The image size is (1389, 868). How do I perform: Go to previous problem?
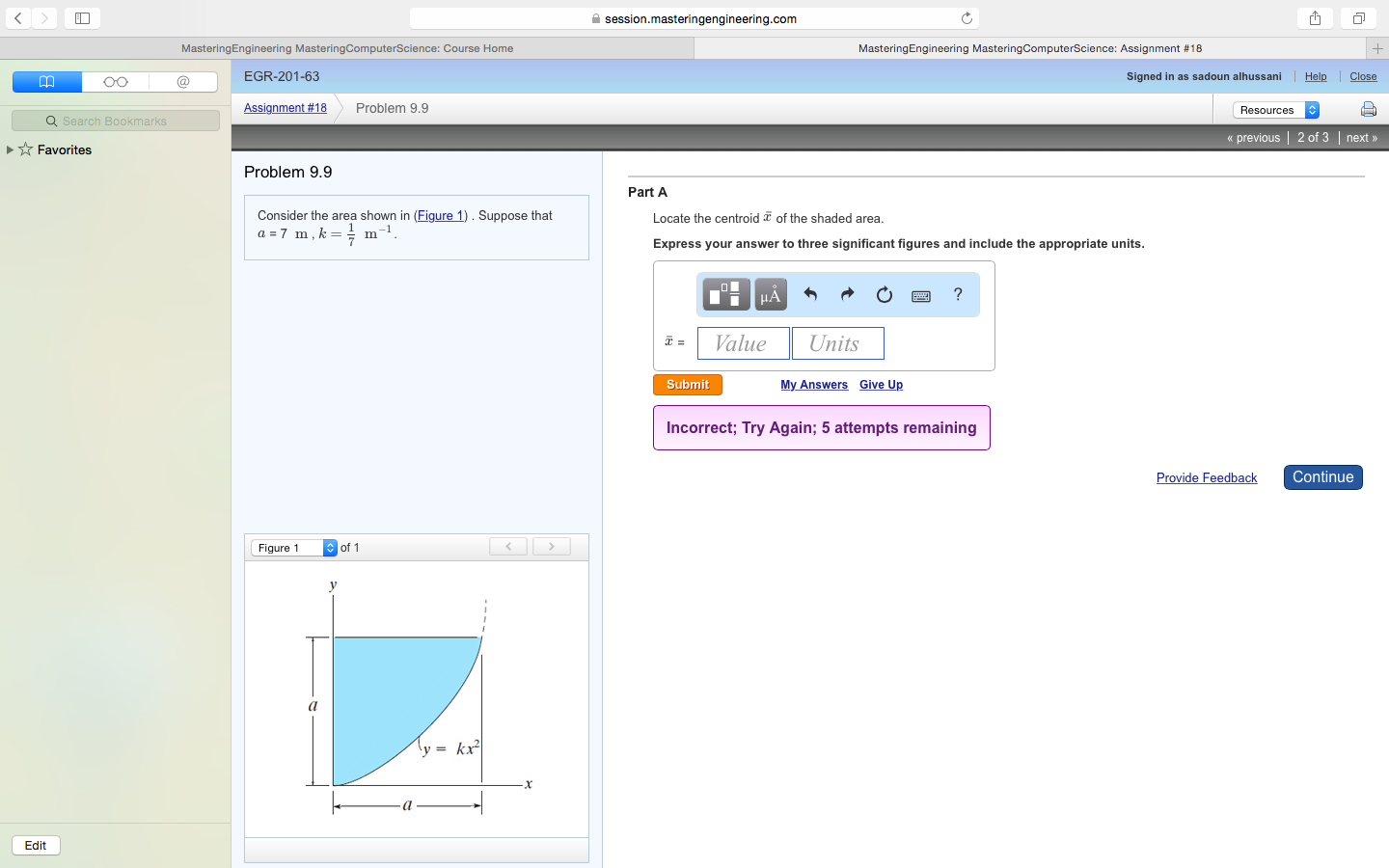point(1253,138)
